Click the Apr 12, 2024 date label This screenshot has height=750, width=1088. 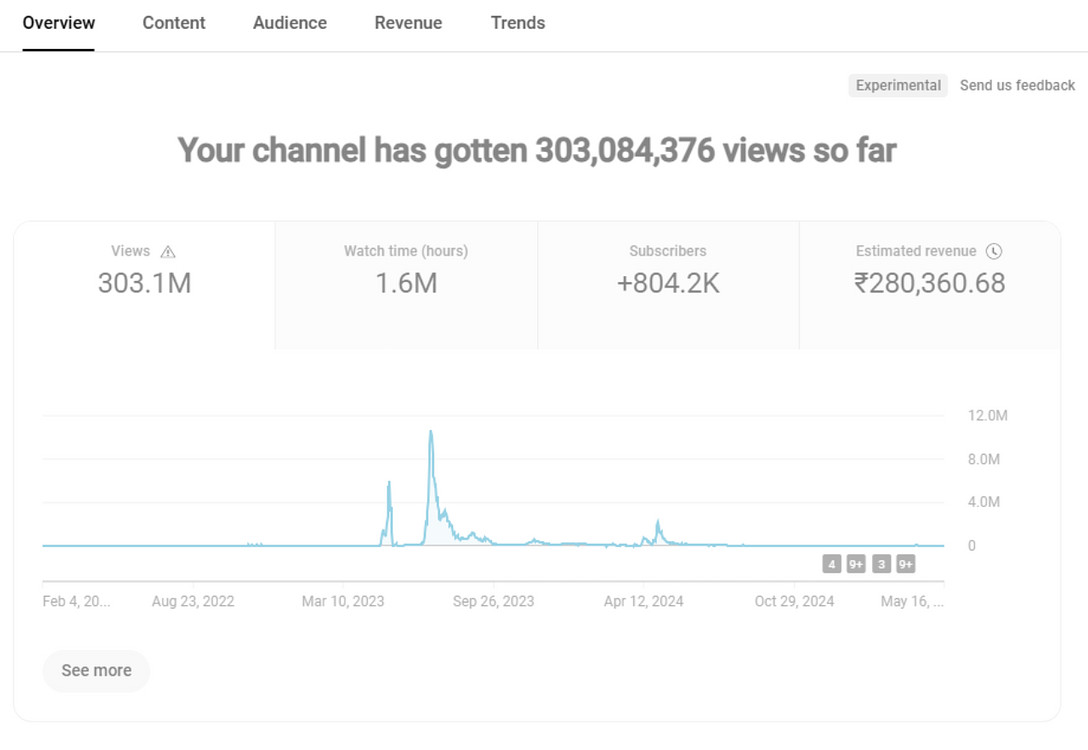click(643, 602)
